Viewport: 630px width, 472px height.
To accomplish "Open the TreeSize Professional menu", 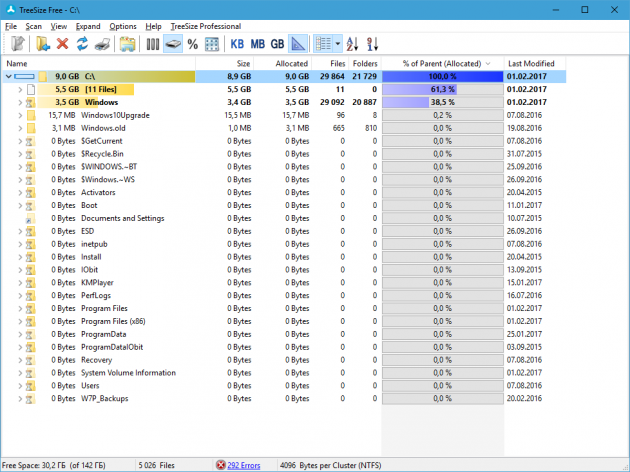I will click(206, 27).
